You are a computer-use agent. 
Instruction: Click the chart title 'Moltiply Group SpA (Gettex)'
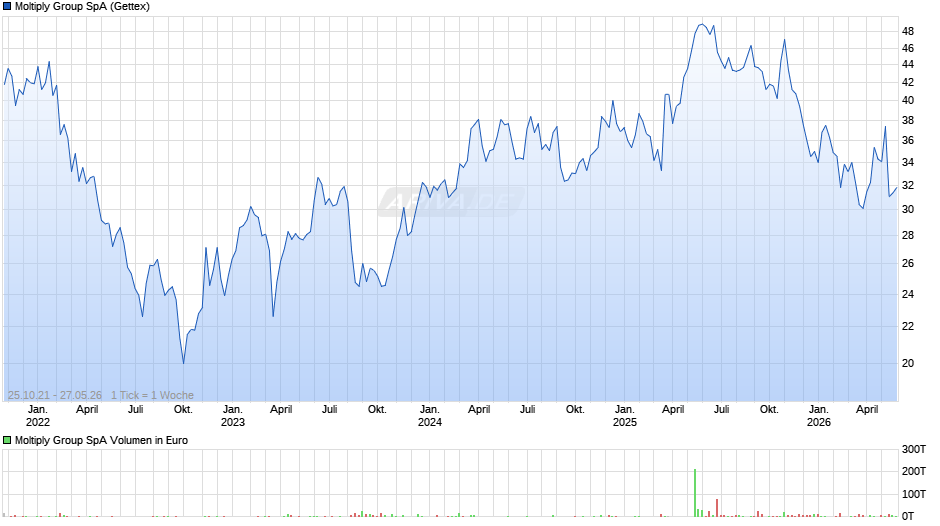pos(82,7)
